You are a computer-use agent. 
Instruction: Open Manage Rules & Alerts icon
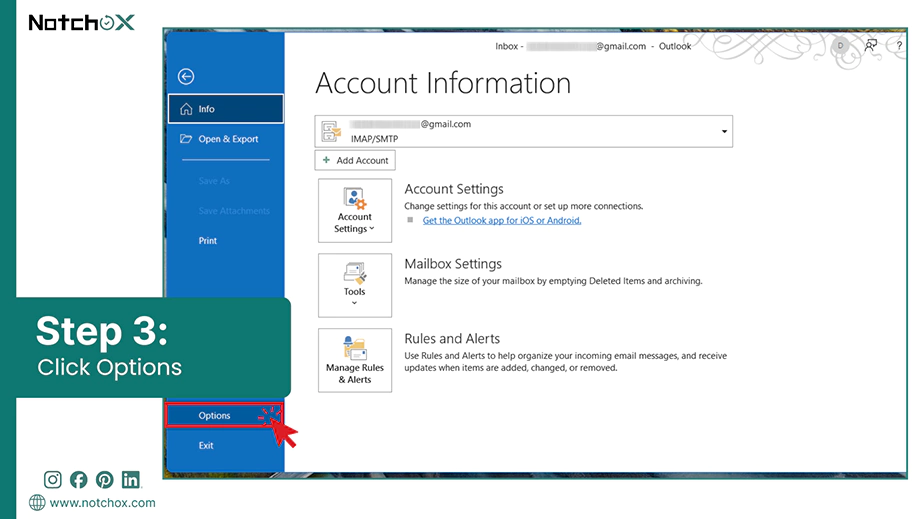[x=355, y=360]
